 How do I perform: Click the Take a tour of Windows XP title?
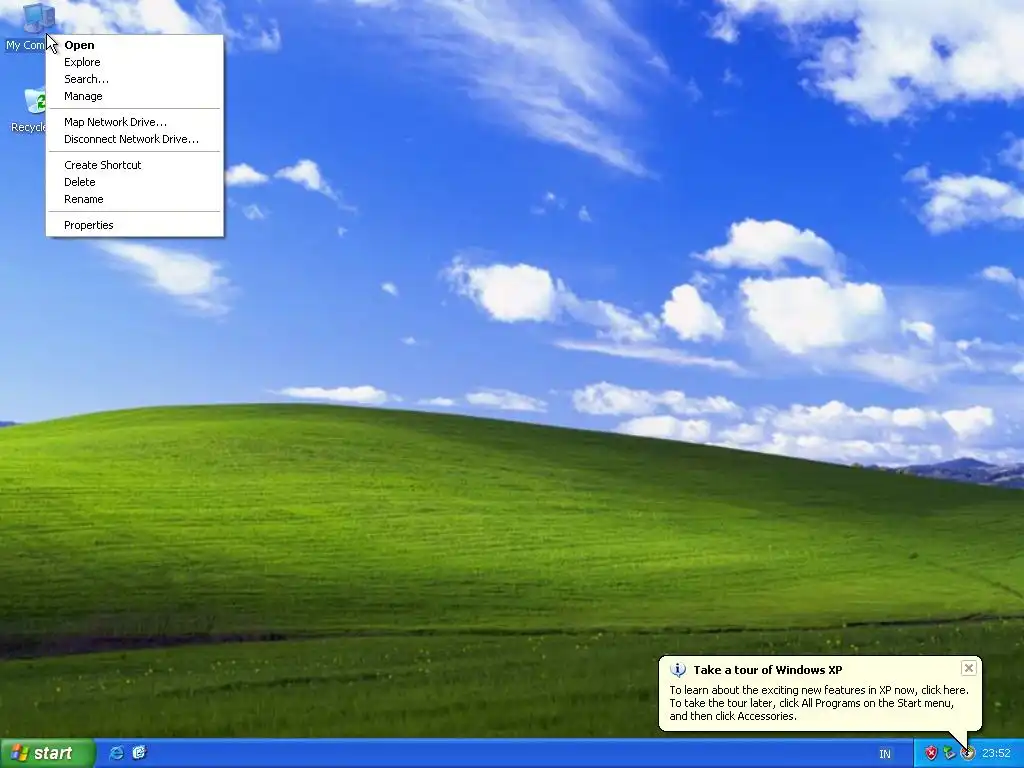767,670
